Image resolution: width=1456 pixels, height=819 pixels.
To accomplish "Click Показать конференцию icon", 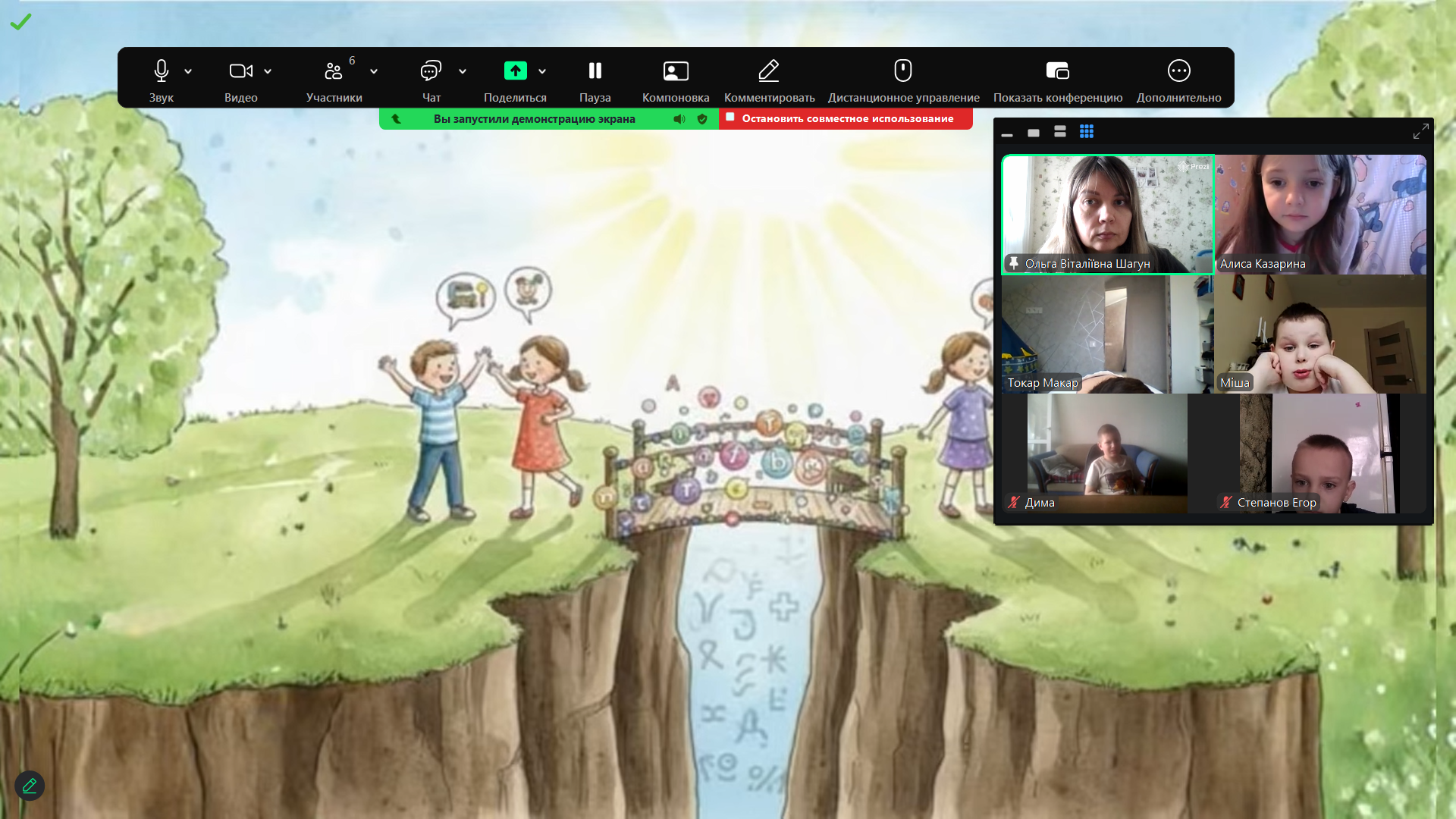I will pos(1057,71).
